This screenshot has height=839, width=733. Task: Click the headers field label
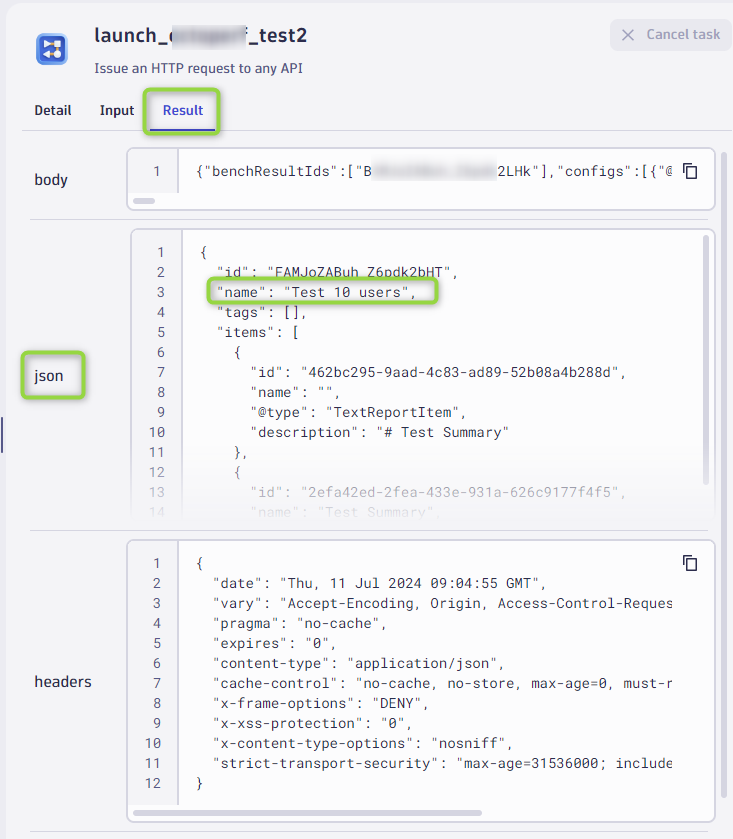coord(63,682)
